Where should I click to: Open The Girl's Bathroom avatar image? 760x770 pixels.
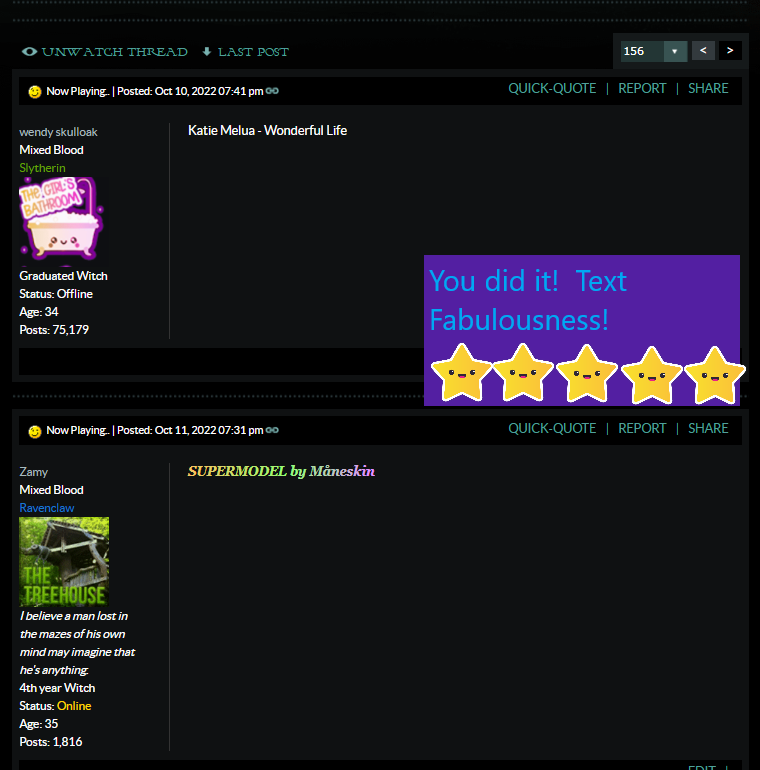[x=64, y=221]
